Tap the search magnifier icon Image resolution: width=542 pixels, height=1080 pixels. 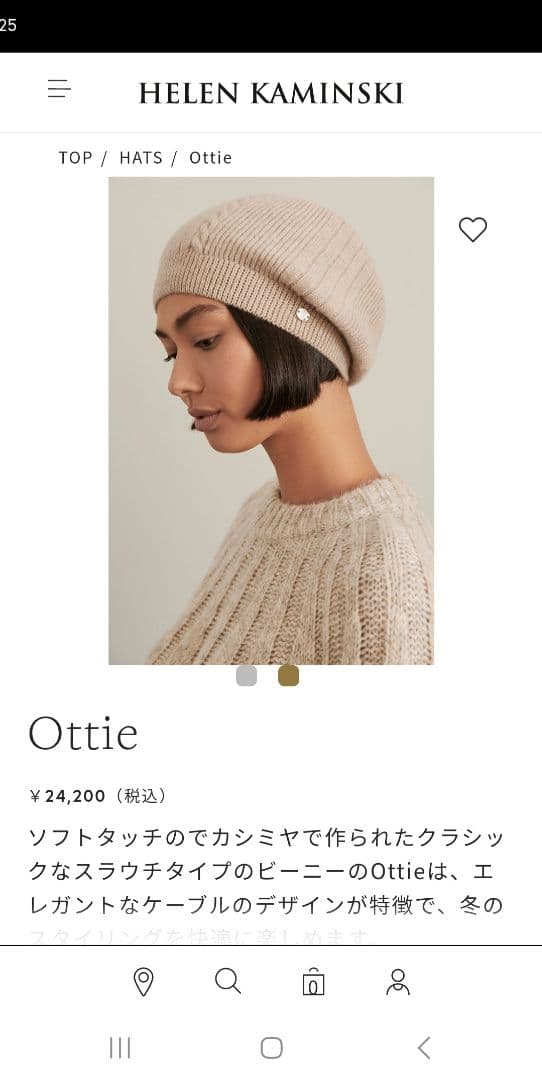pyautogui.click(x=228, y=981)
